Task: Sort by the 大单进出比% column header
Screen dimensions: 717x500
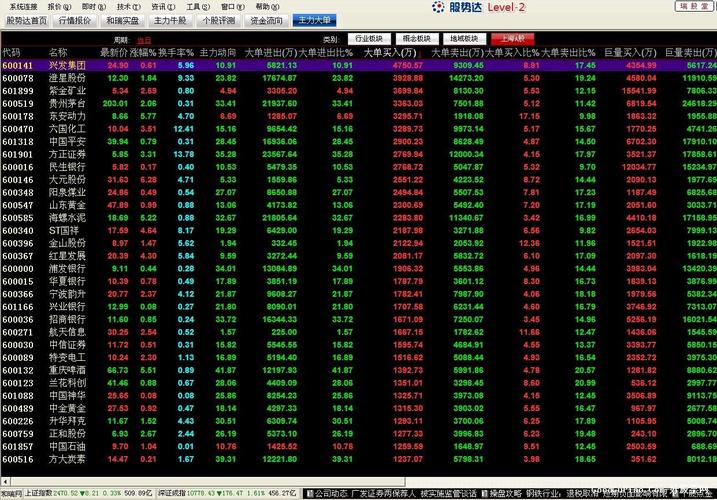Action: pyautogui.click(x=326, y=53)
